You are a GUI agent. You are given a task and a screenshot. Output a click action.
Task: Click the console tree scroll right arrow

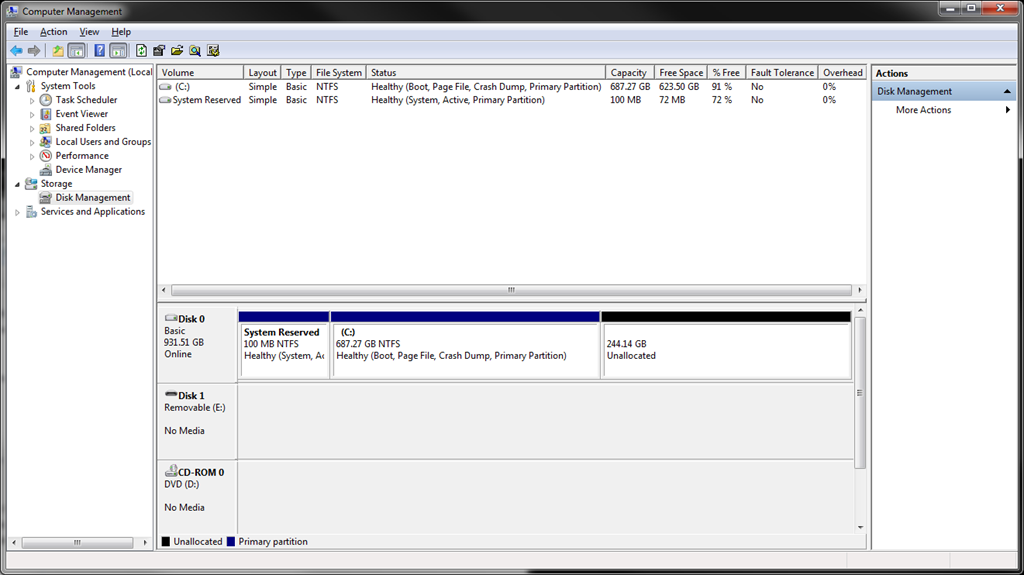click(145, 542)
